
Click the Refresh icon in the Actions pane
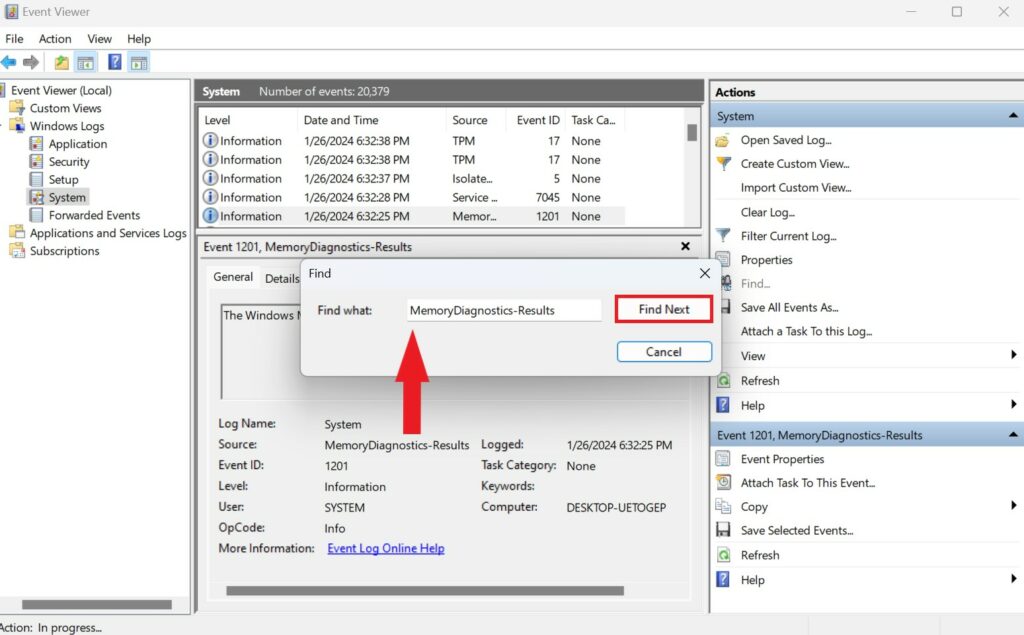722,380
